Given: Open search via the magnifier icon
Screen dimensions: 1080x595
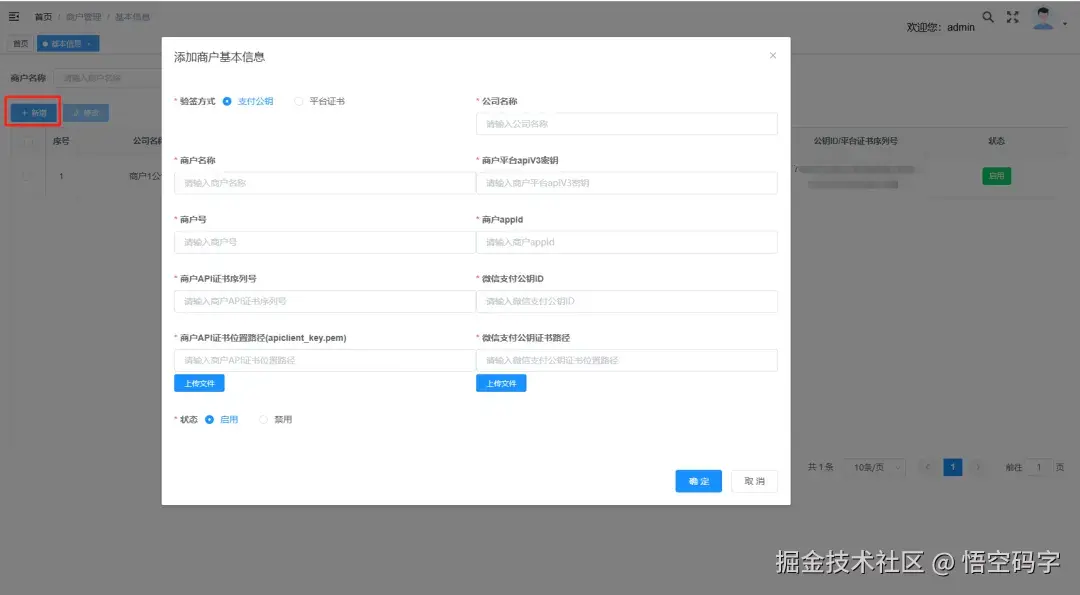Looking at the screenshot, I should click(x=988, y=17).
